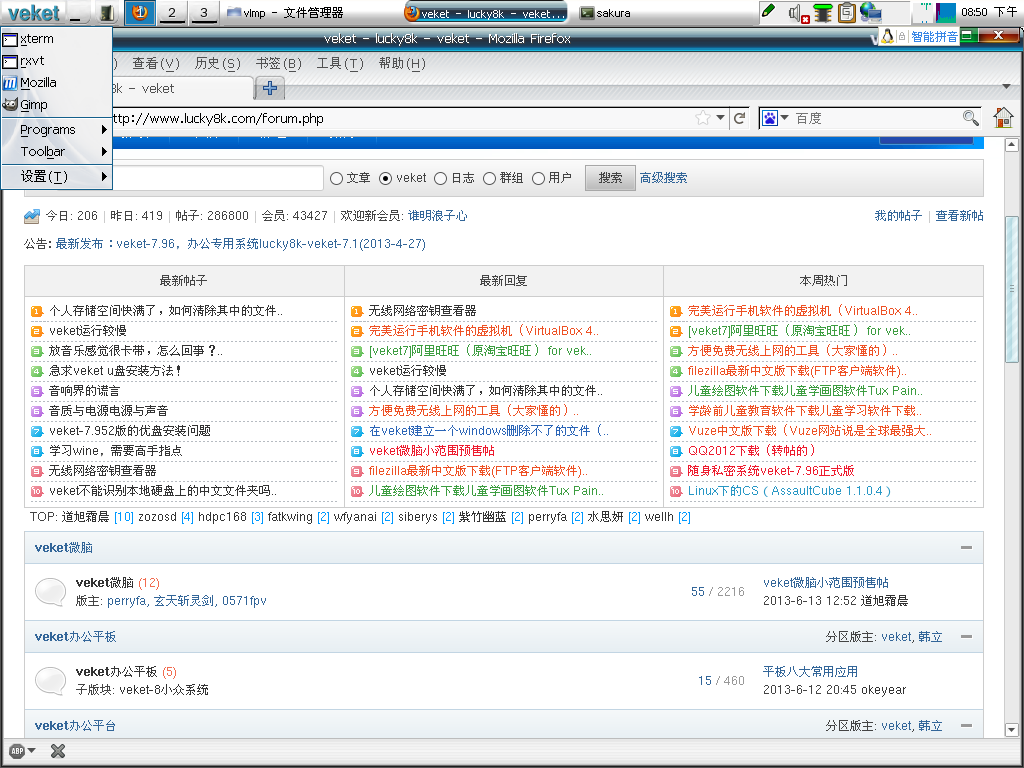
Task: Collapse the veket微脑 section
Action: (x=967, y=547)
